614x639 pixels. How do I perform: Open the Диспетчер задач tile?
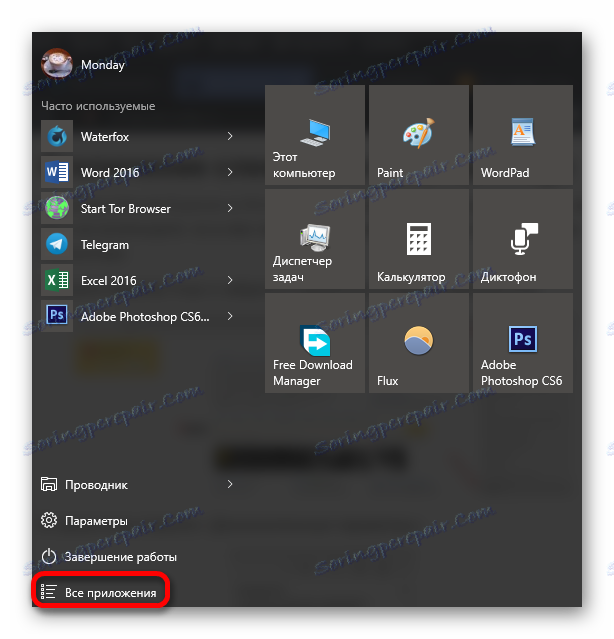[x=315, y=239]
